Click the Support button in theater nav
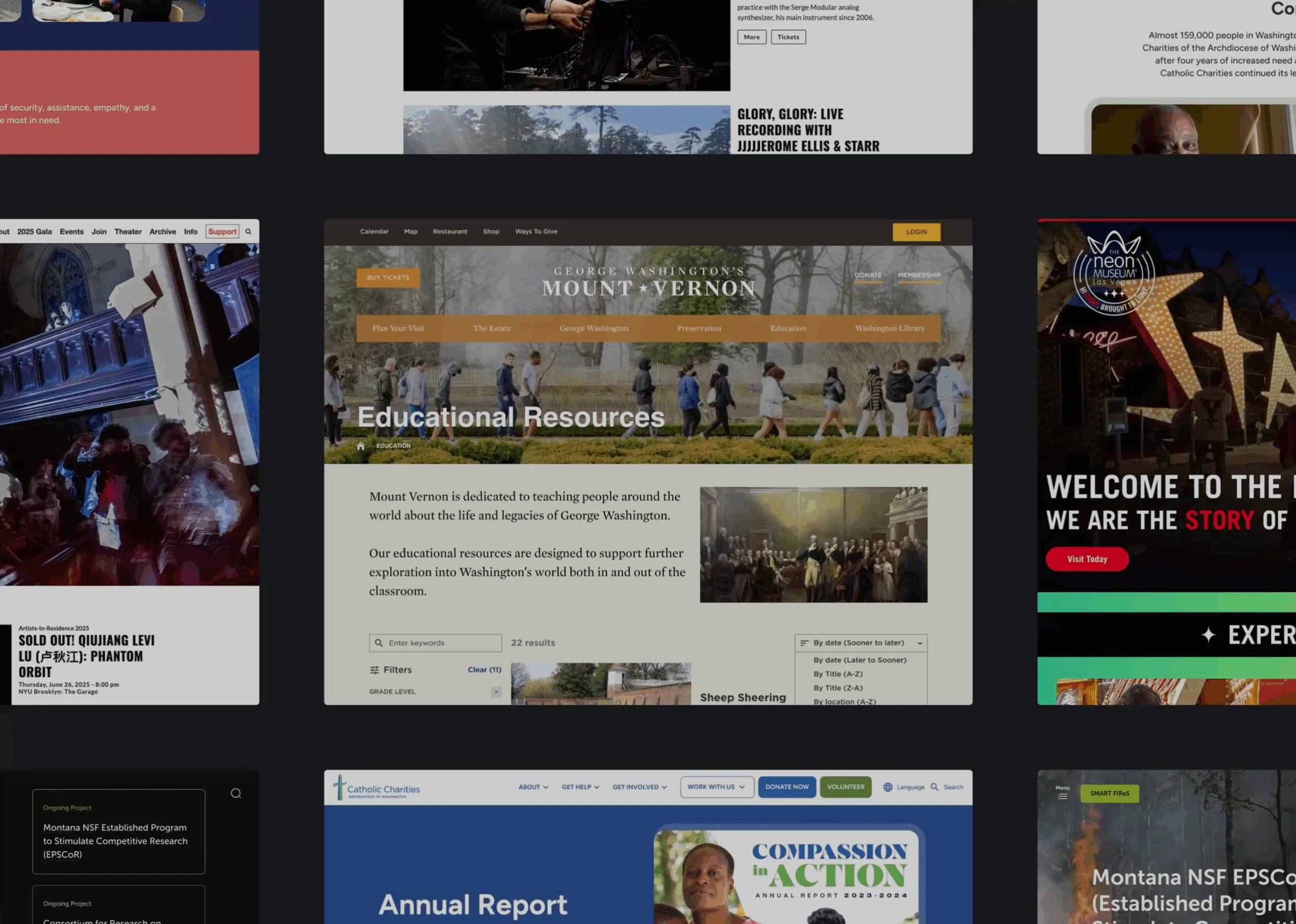This screenshot has width=1296, height=924. click(x=222, y=231)
